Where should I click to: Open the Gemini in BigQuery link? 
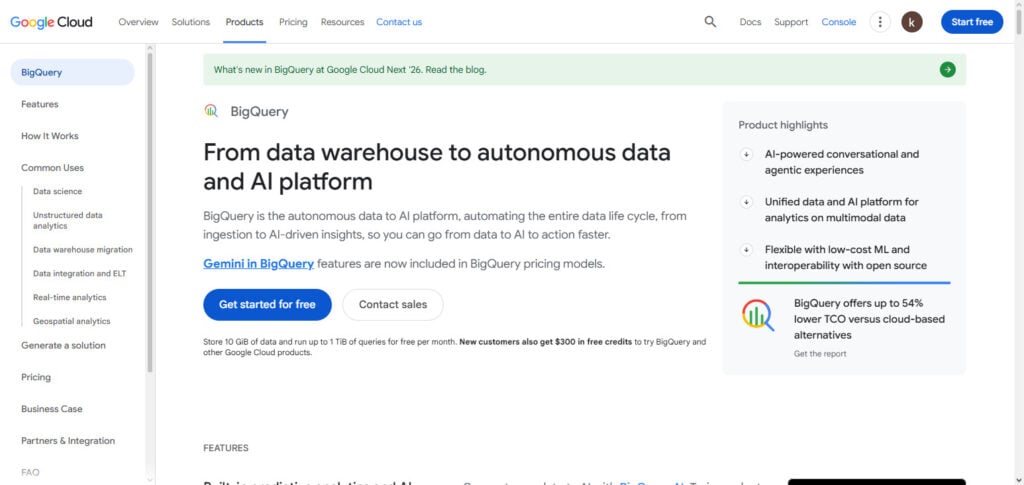click(259, 264)
